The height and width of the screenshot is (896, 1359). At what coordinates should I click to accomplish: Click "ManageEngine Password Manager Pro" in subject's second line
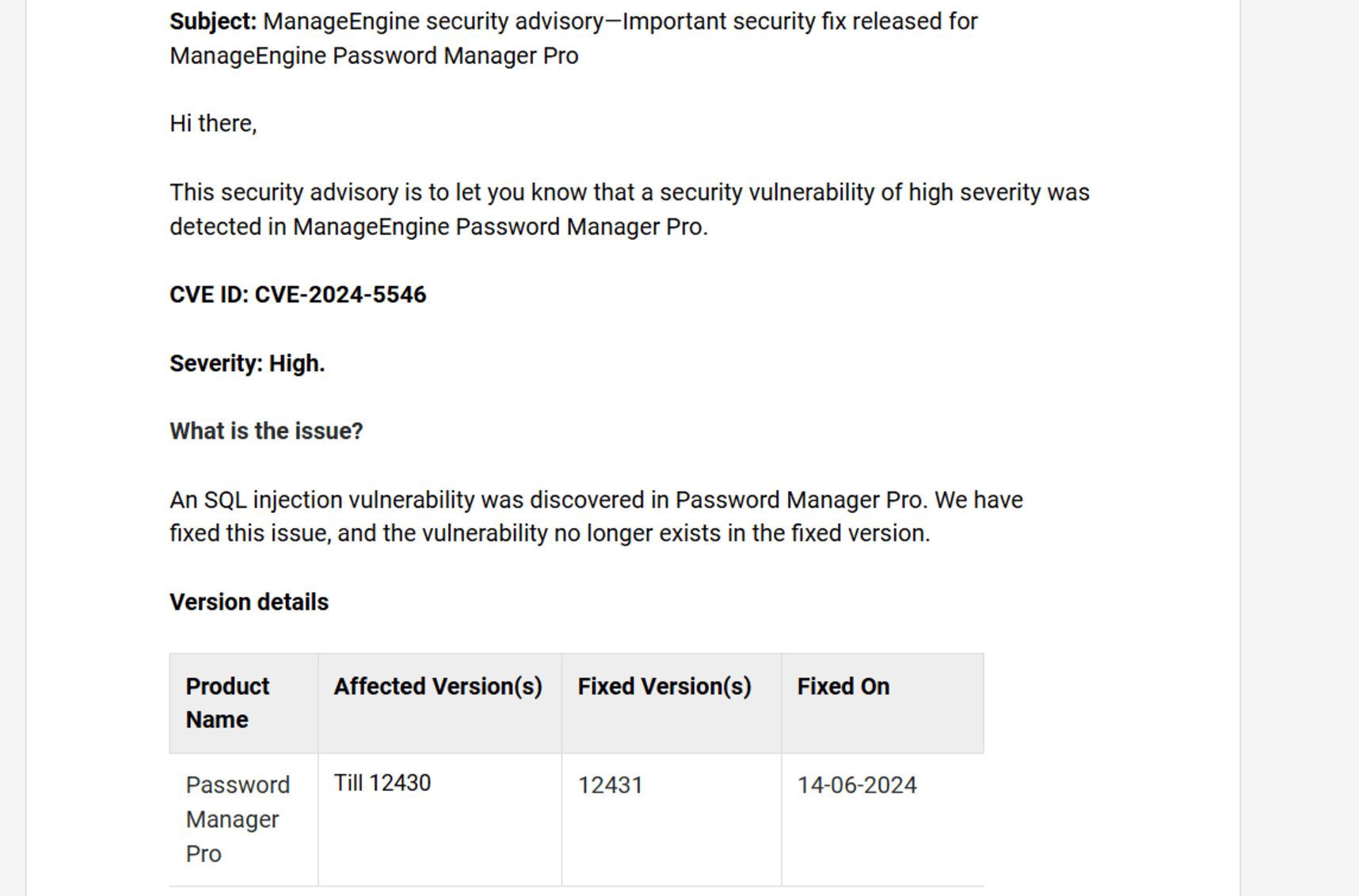(x=374, y=56)
